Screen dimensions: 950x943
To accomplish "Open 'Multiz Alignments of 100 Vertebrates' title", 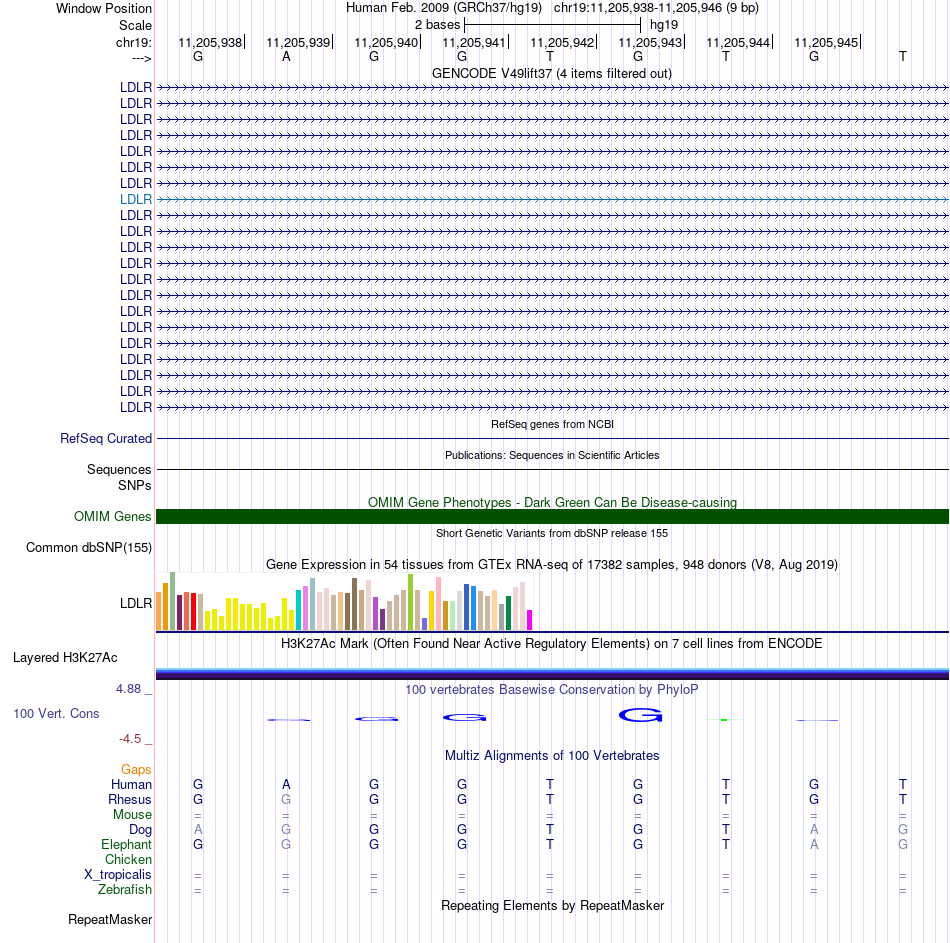I will coord(552,756).
